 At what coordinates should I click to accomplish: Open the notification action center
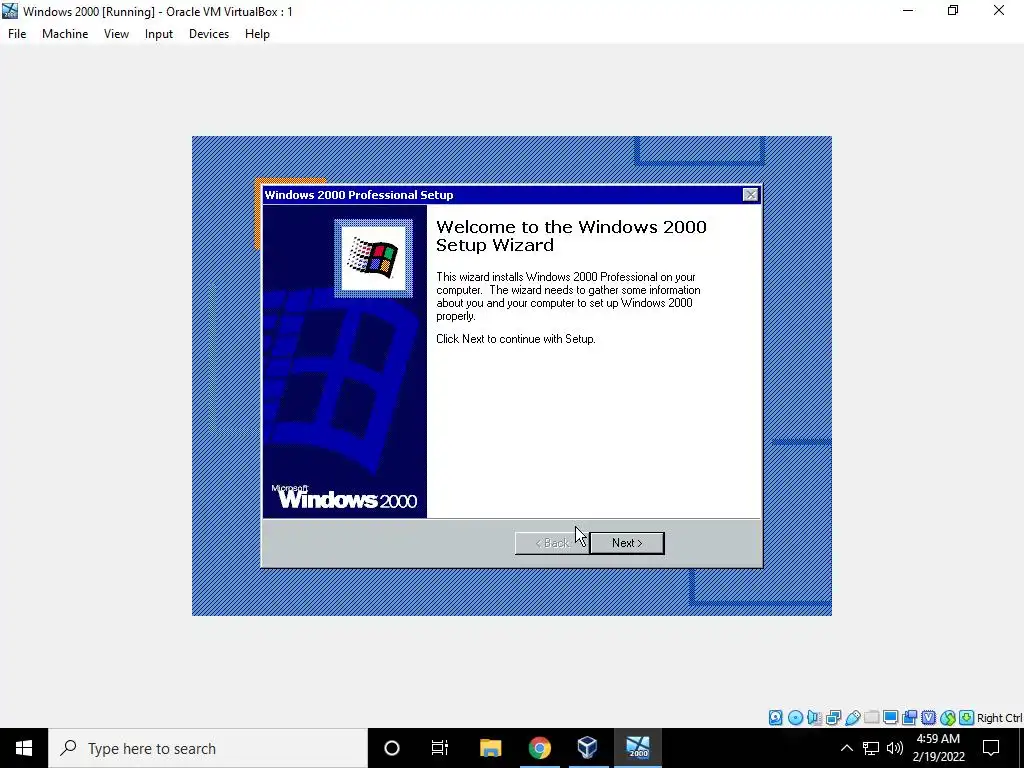pos(991,748)
